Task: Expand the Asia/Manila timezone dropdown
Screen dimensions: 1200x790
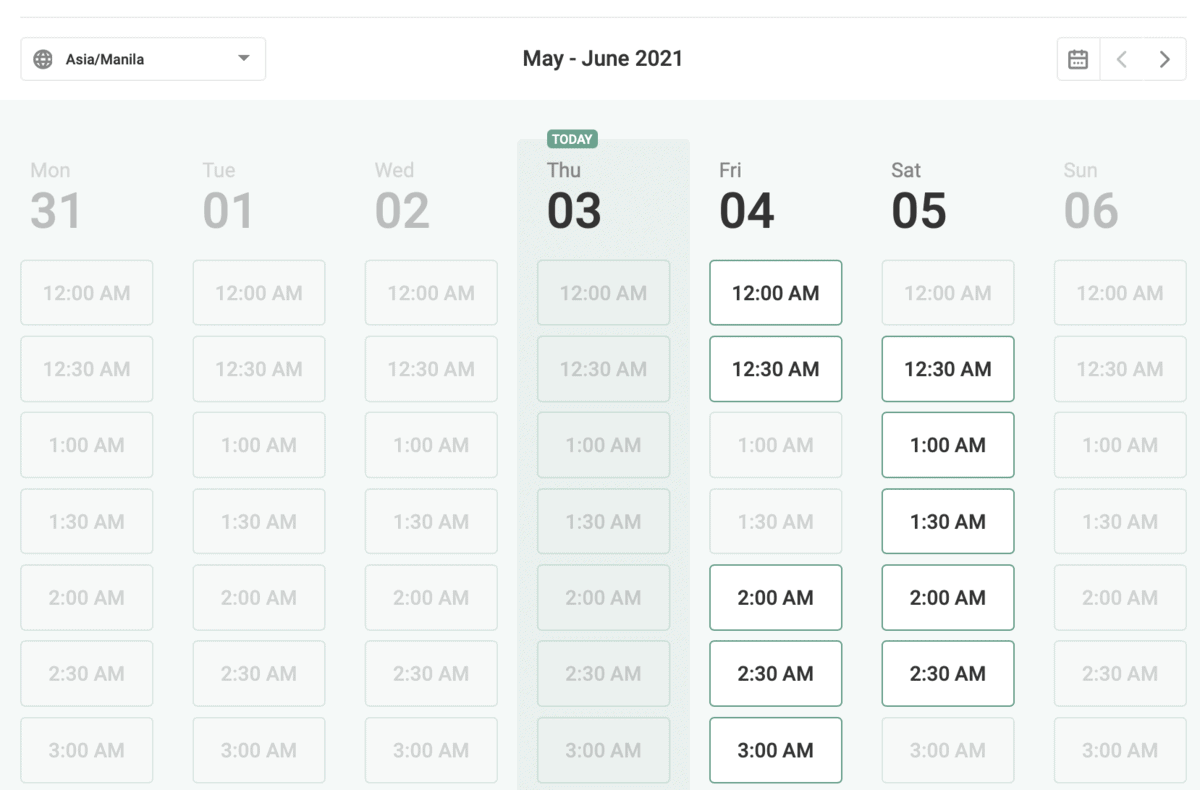Action: pos(143,59)
